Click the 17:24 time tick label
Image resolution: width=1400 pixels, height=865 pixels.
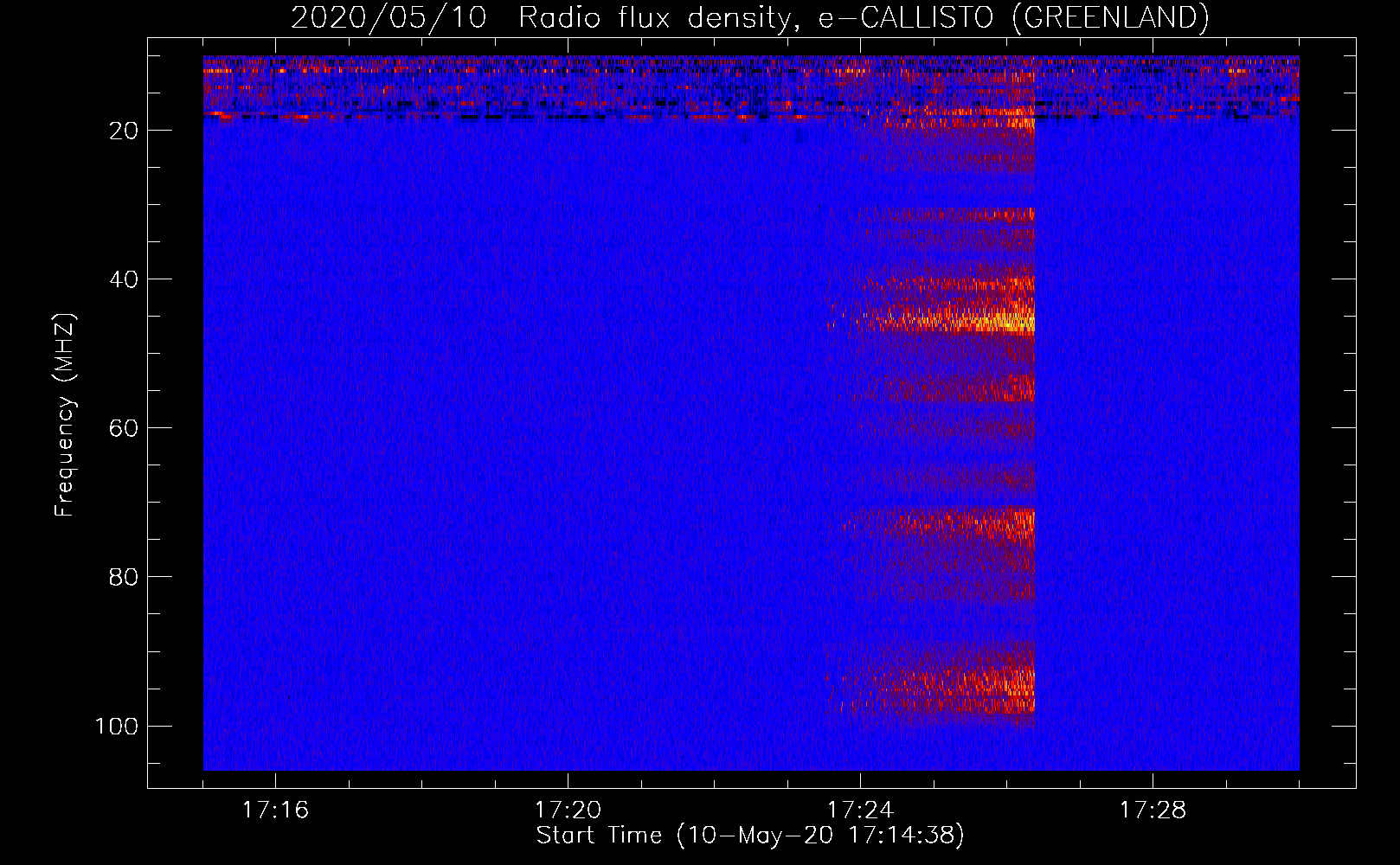point(860,811)
